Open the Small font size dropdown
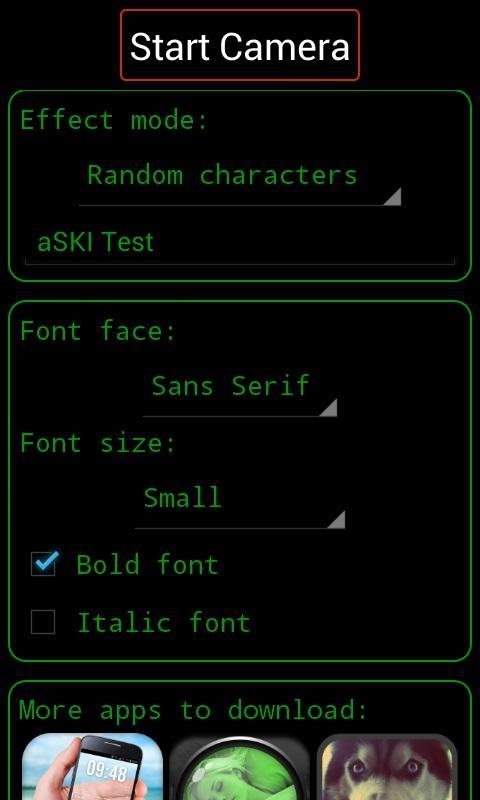Screen dimensions: 480x800 (x=240, y=504)
